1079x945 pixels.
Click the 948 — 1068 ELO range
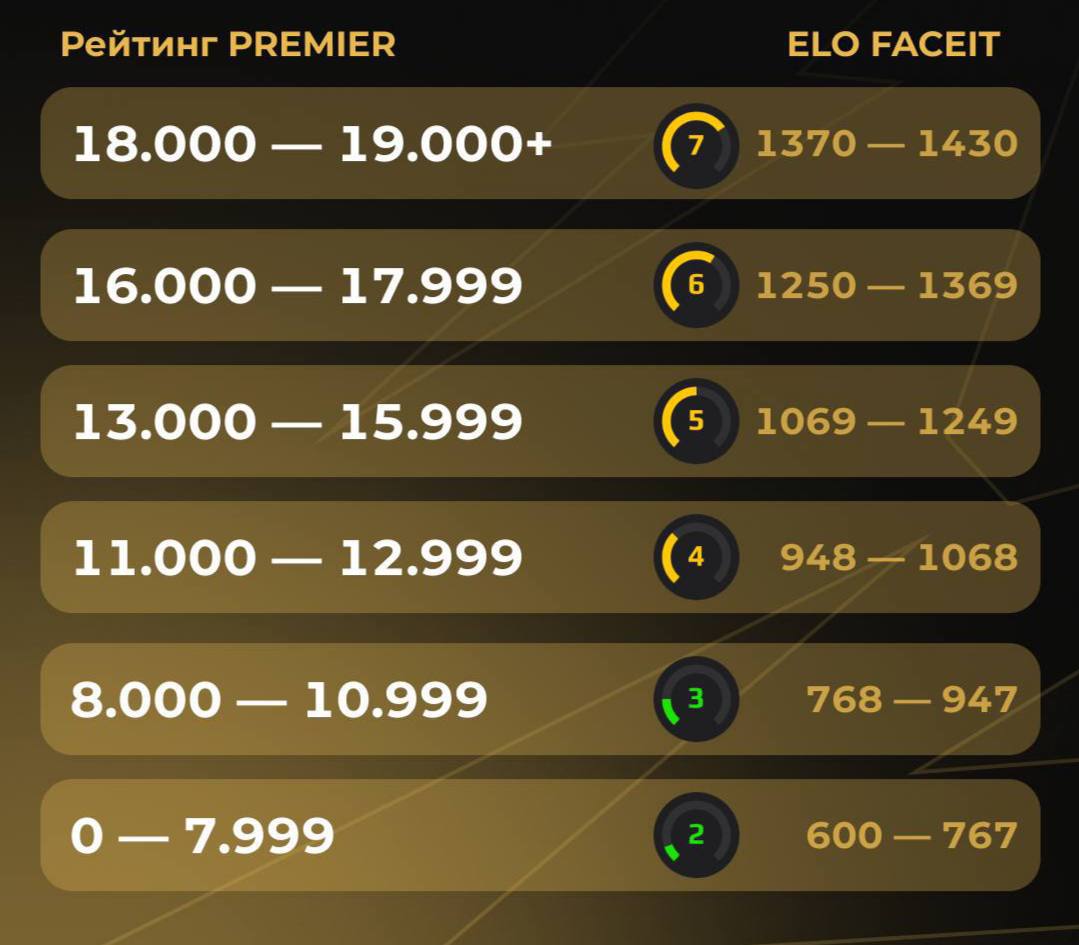pyautogui.click(x=898, y=558)
